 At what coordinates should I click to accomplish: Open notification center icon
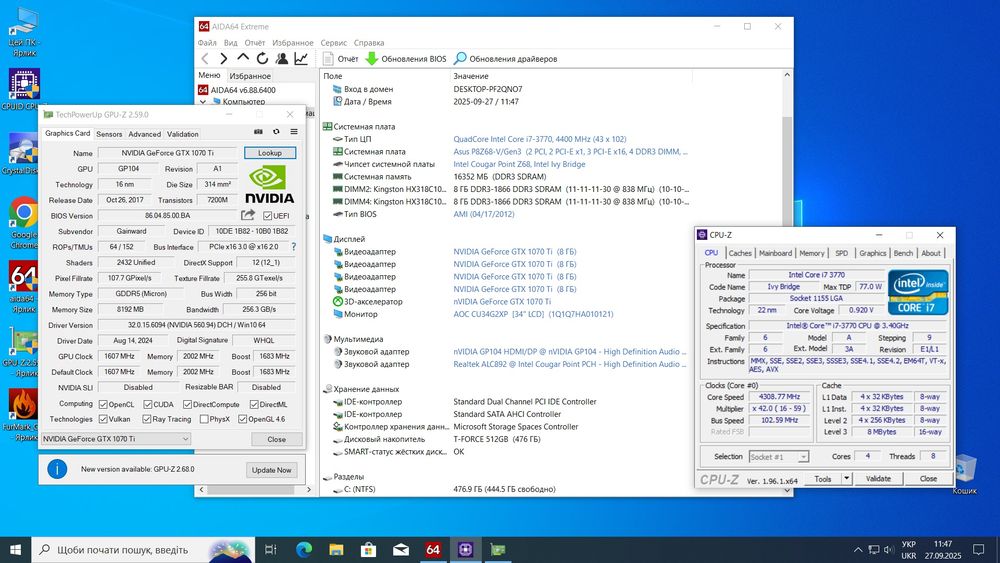point(978,550)
